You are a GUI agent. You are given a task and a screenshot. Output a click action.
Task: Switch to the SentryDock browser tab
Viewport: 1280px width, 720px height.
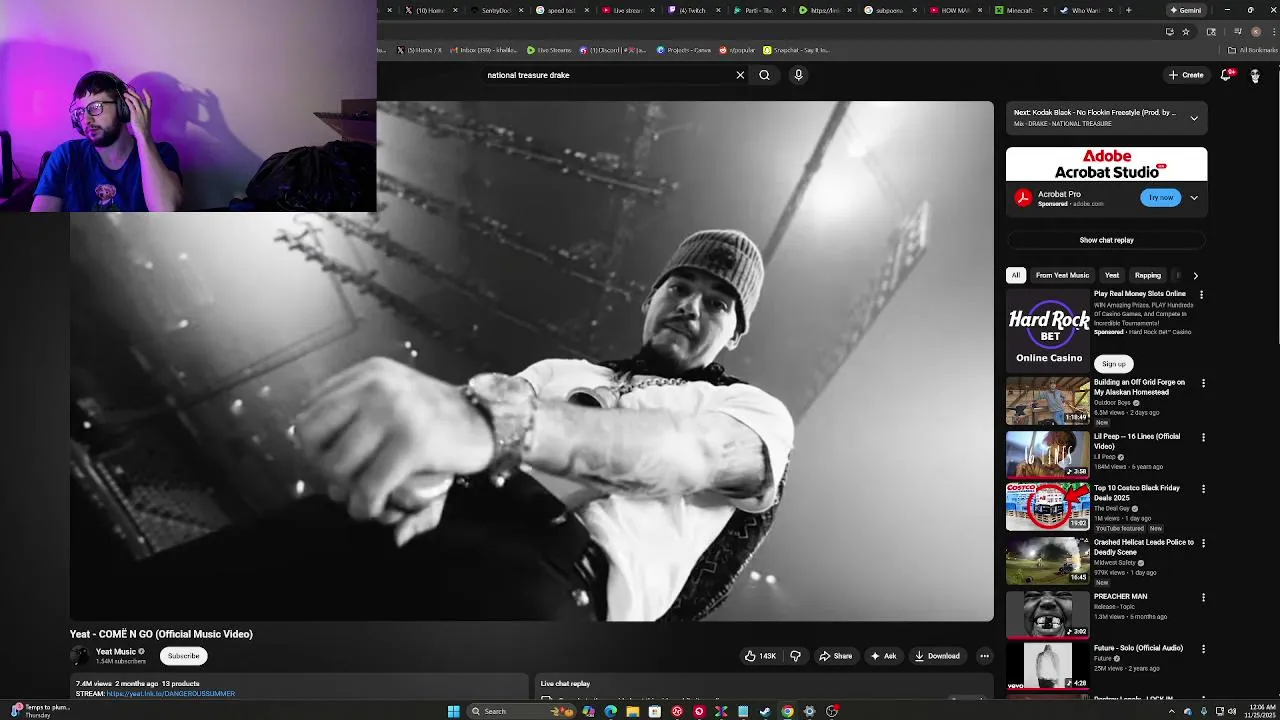(x=496, y=10)
